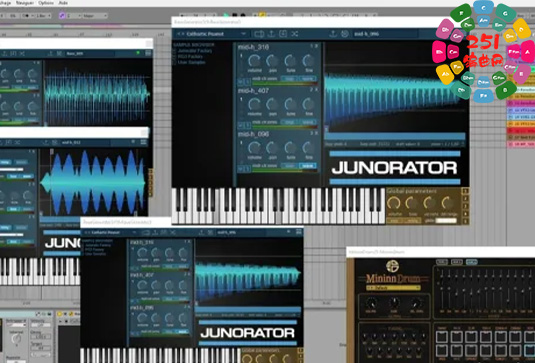The width and height of the screenshot is (535, 363).
Task: Toggle loop mode for mid-h_096 in large Junorator
Action: tap(290, 165)
